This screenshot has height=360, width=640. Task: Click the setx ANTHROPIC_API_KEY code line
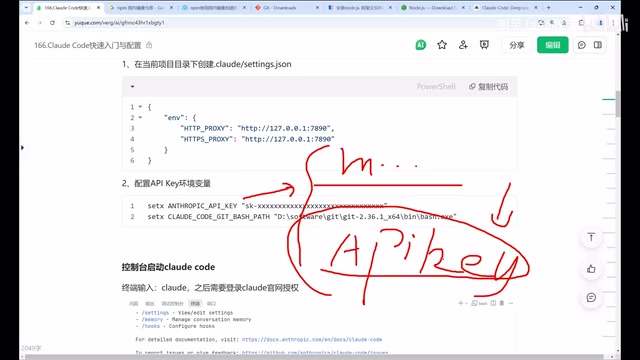tap(267, 206)
